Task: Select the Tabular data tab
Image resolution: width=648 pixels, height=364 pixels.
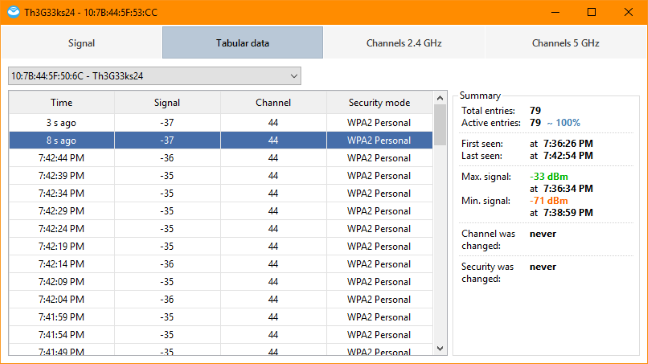Action: 242,43
